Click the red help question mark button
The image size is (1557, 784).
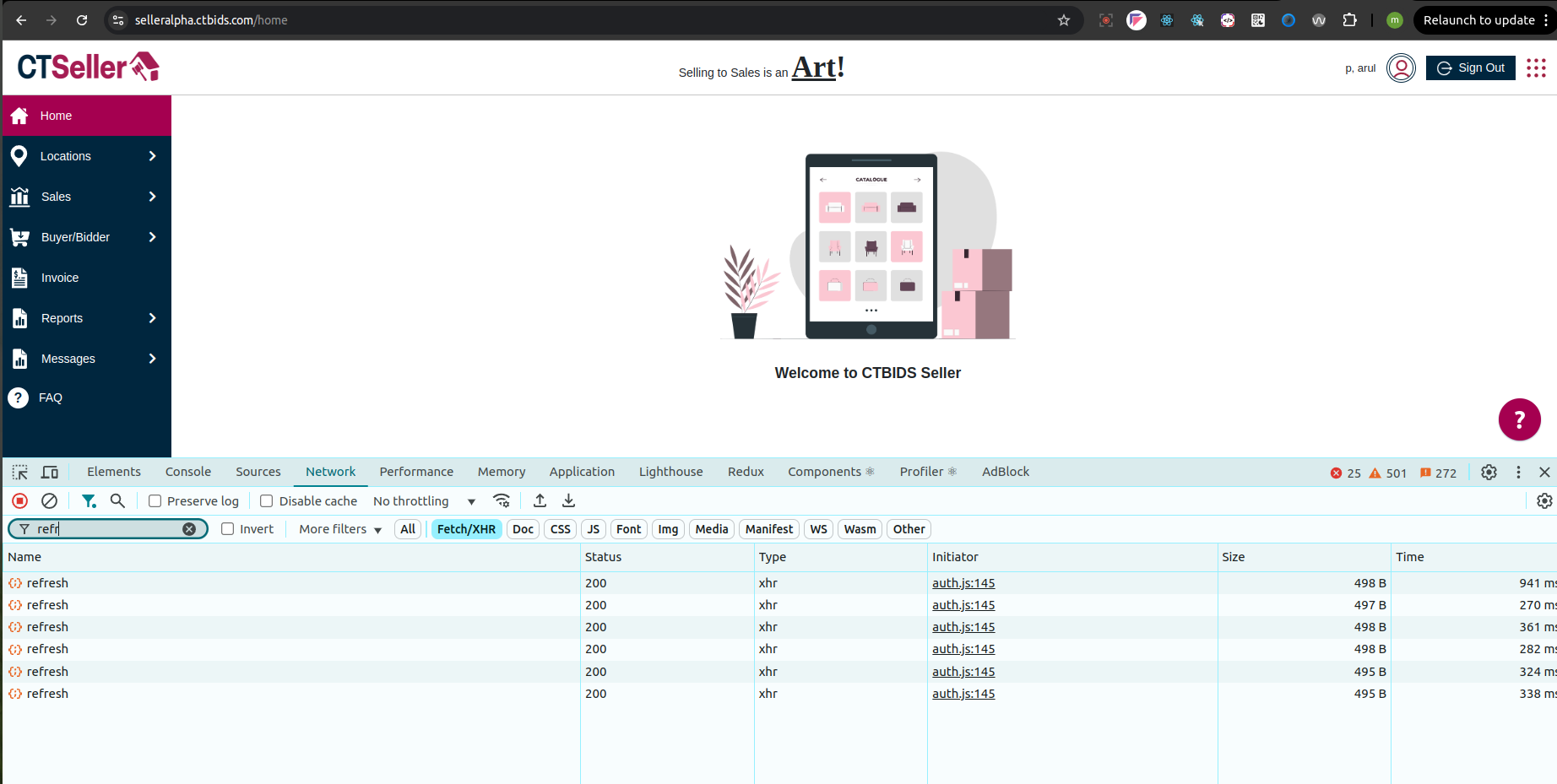click(1519, 419)
